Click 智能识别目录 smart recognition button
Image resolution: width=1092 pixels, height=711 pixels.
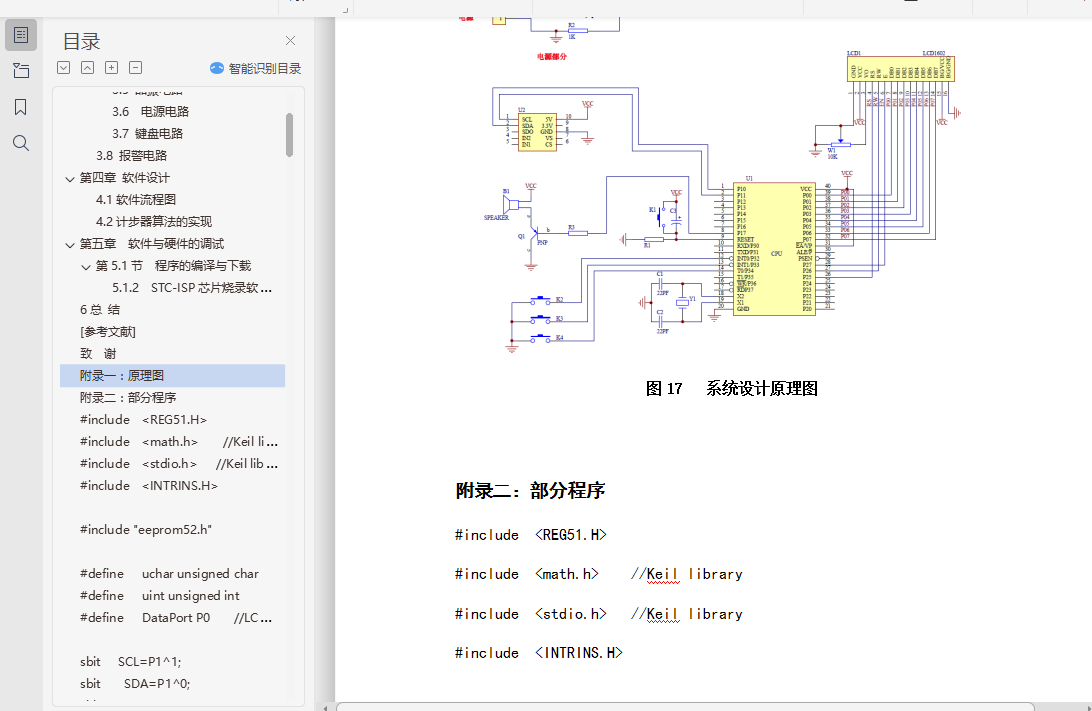point(256,68)
